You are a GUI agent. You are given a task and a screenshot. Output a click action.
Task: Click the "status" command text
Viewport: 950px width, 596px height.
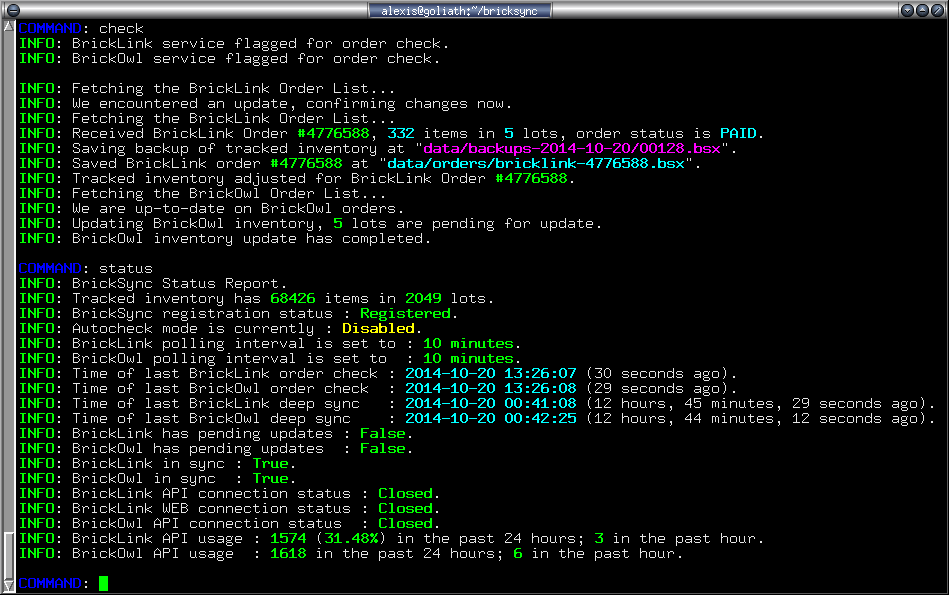tap(125, 268)
